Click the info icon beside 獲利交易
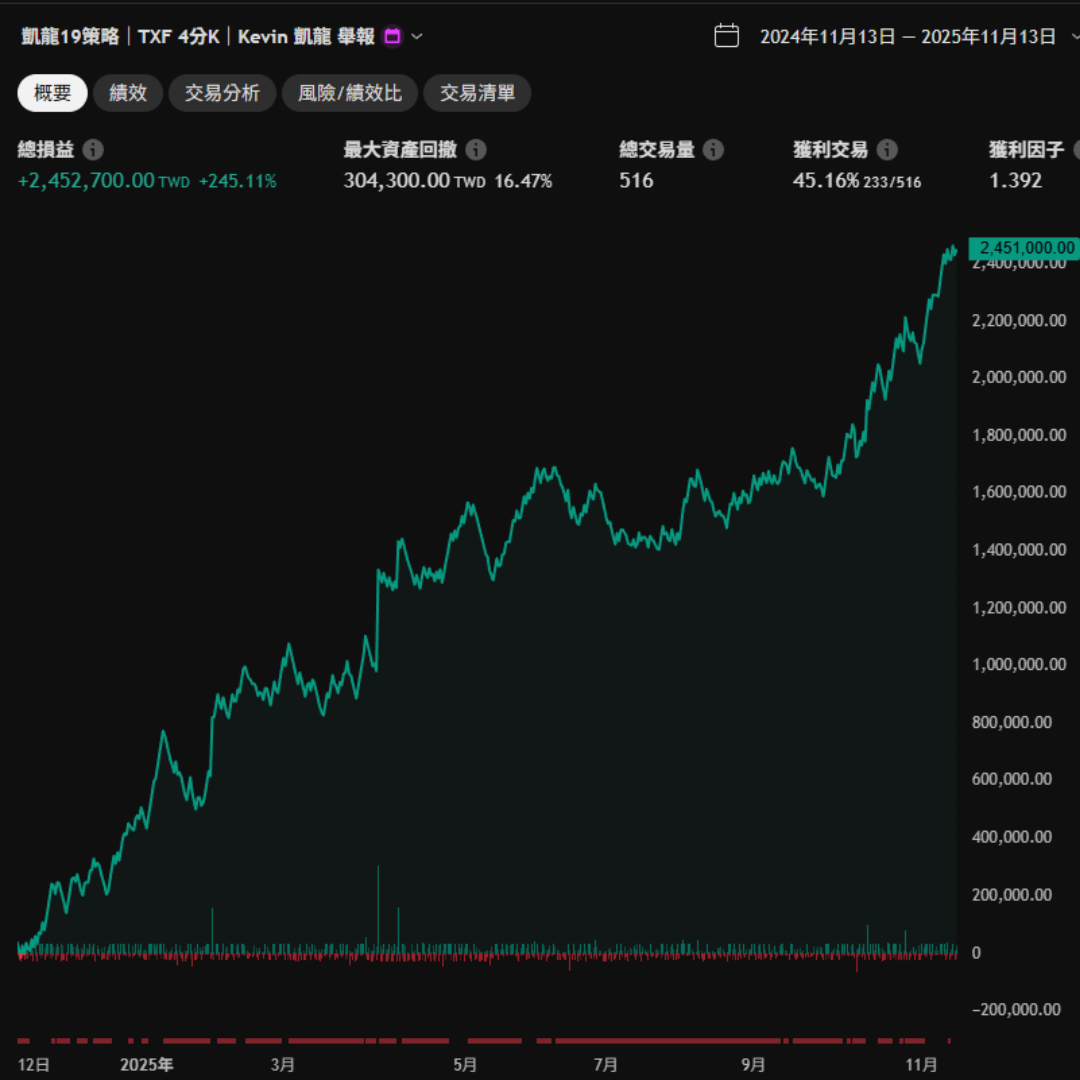1080x1080 pixels. 887,150
